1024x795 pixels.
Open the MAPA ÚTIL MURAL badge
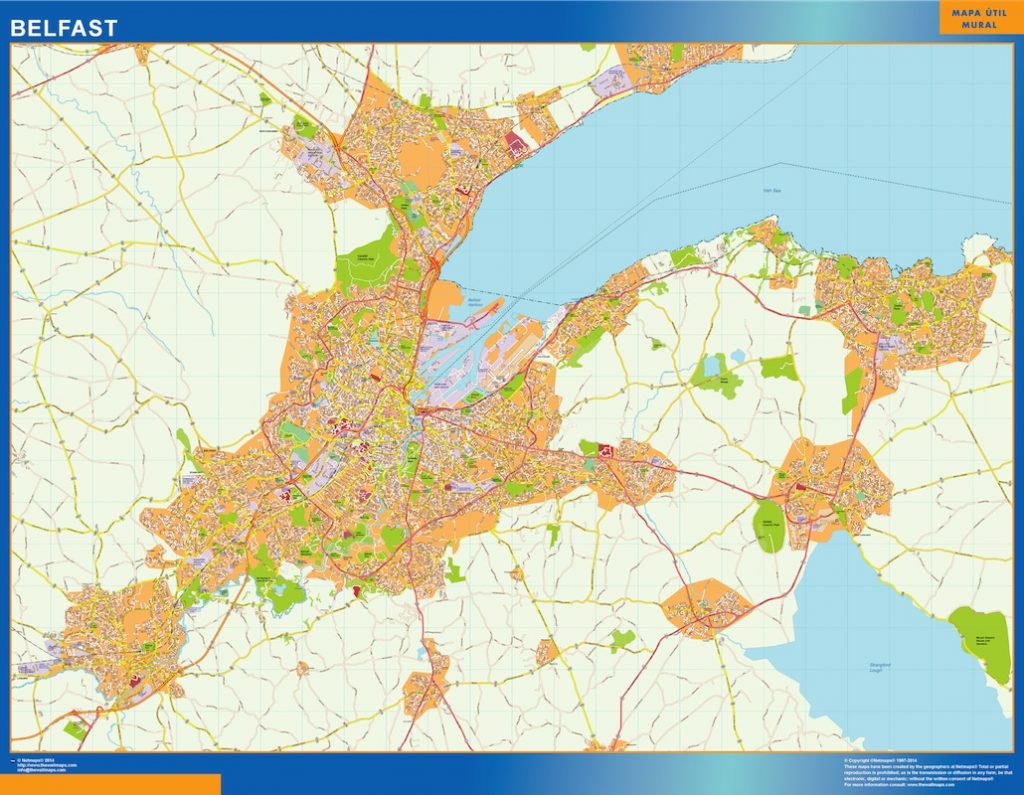coord(978,20)
